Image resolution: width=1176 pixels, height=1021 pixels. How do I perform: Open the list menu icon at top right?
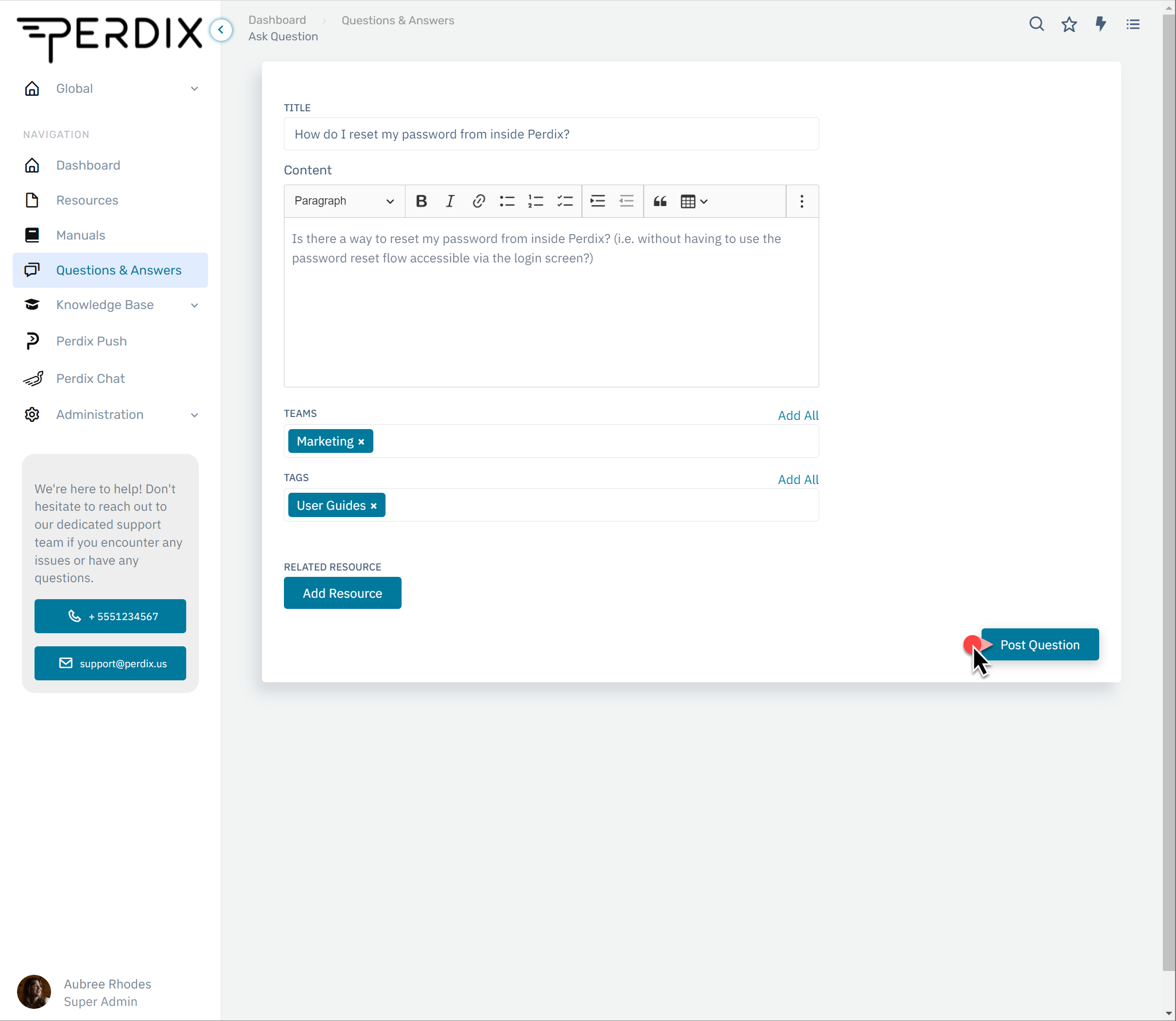click(x=1133, y=24)
